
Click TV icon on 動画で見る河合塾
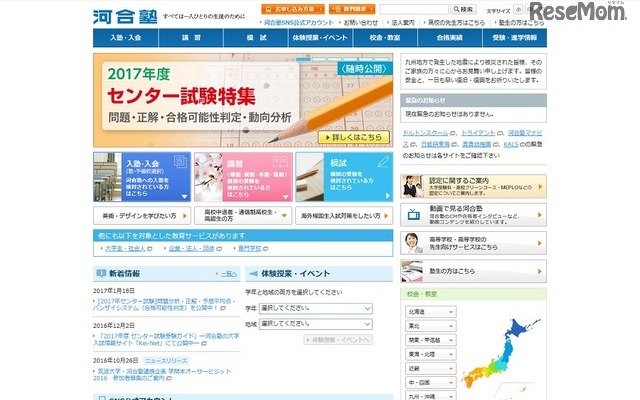point(414,215)
